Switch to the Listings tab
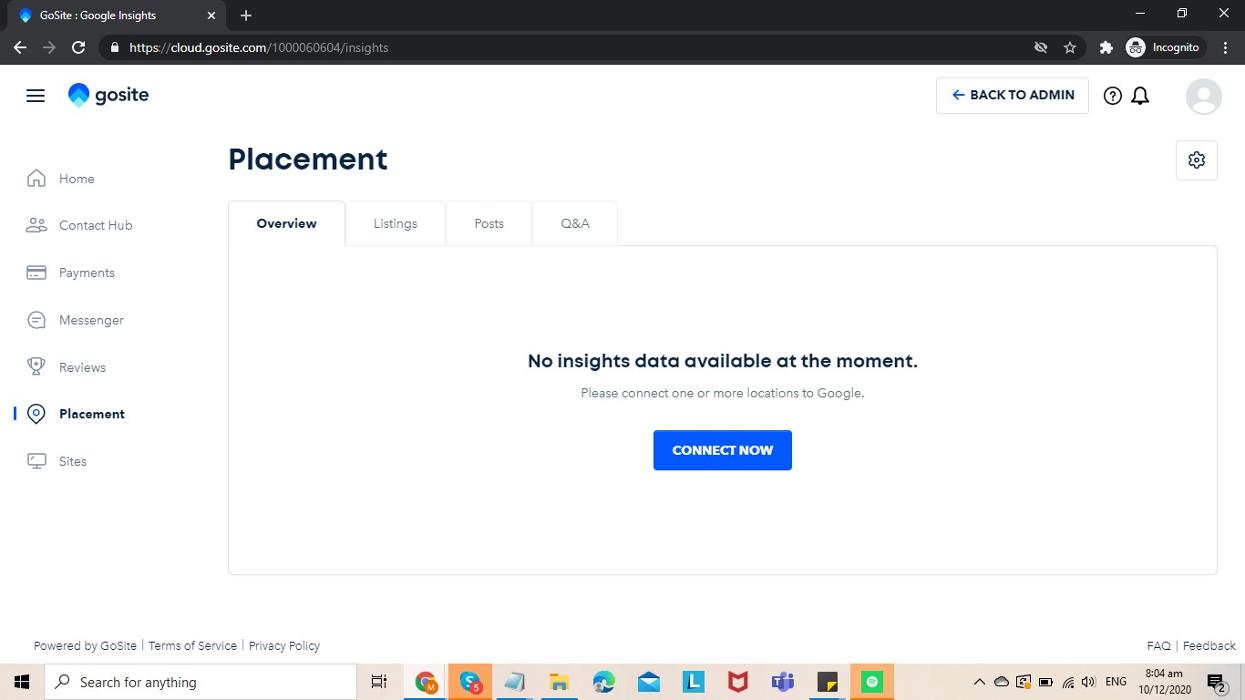Screen dimensions: 1245x700 (x=395, y=224)
